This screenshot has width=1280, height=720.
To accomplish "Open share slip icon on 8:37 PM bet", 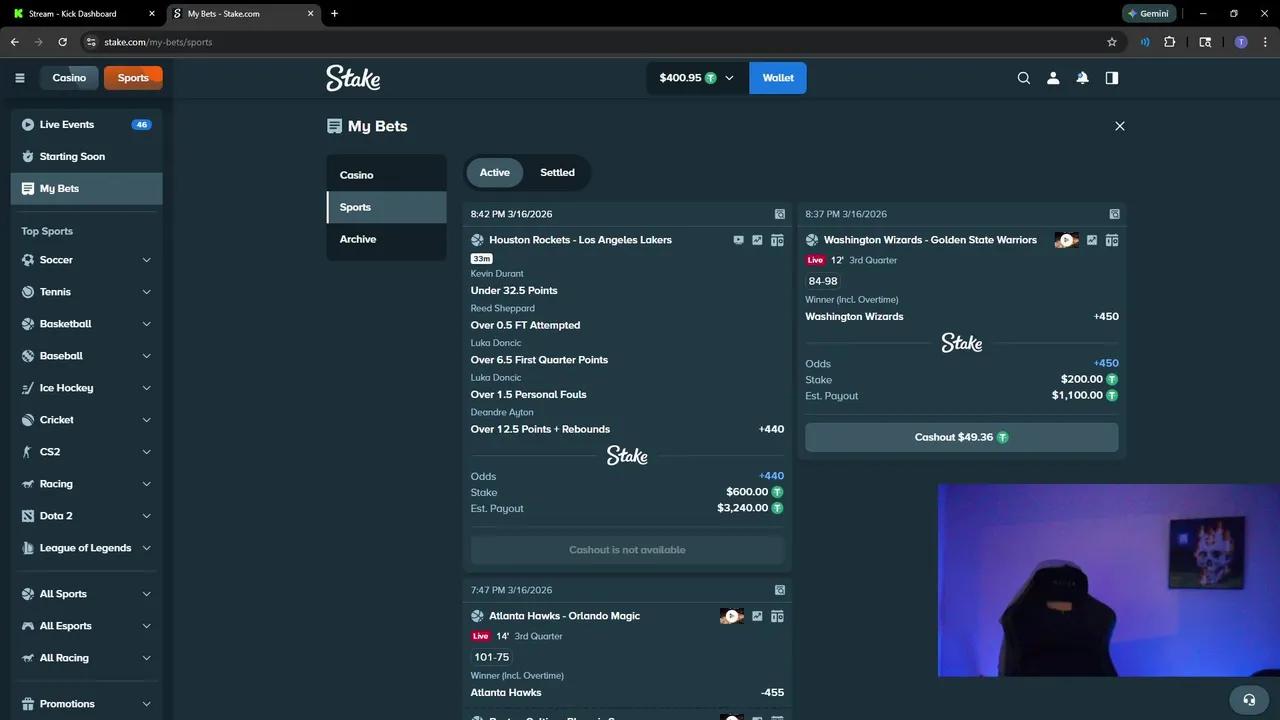I will (1115, 214).
